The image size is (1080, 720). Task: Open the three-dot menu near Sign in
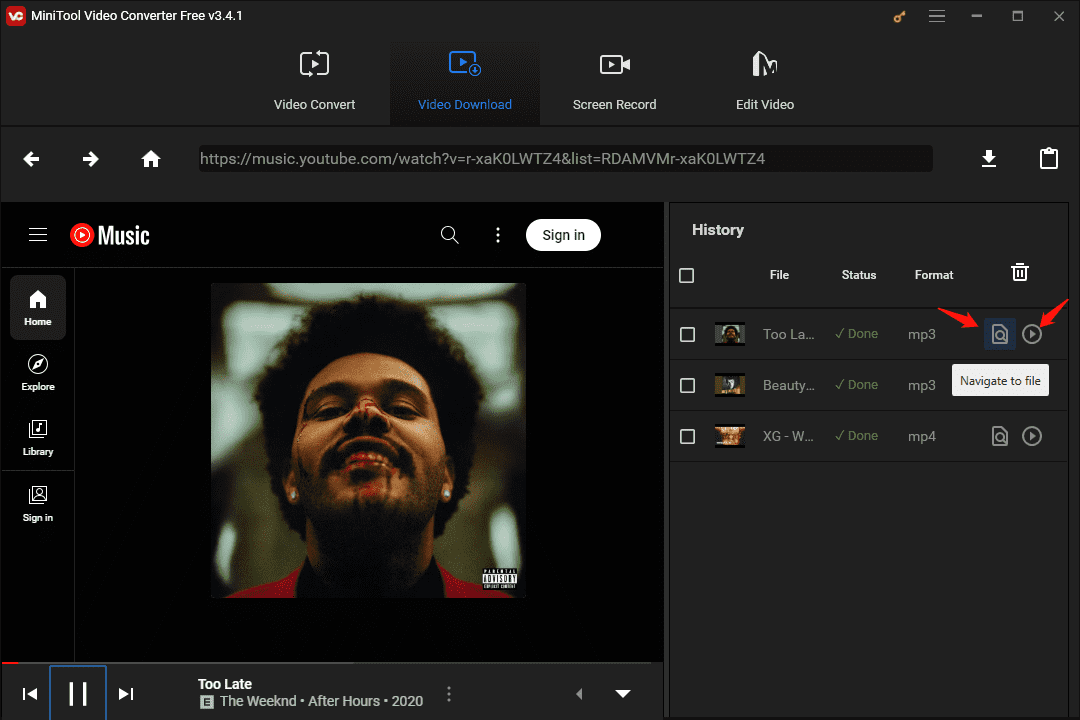coord(498,235)
